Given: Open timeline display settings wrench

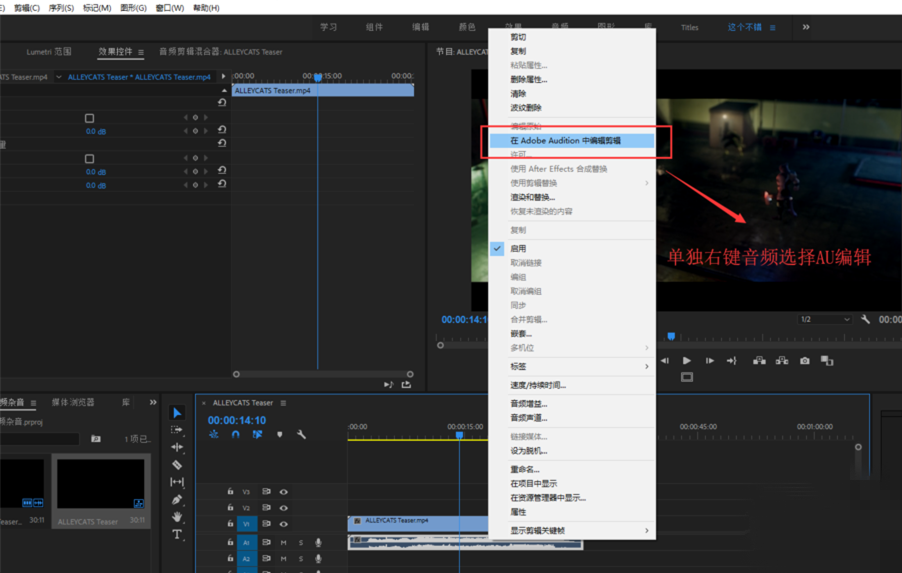Looking at the screenshot, I should click(x=301, y=435).
